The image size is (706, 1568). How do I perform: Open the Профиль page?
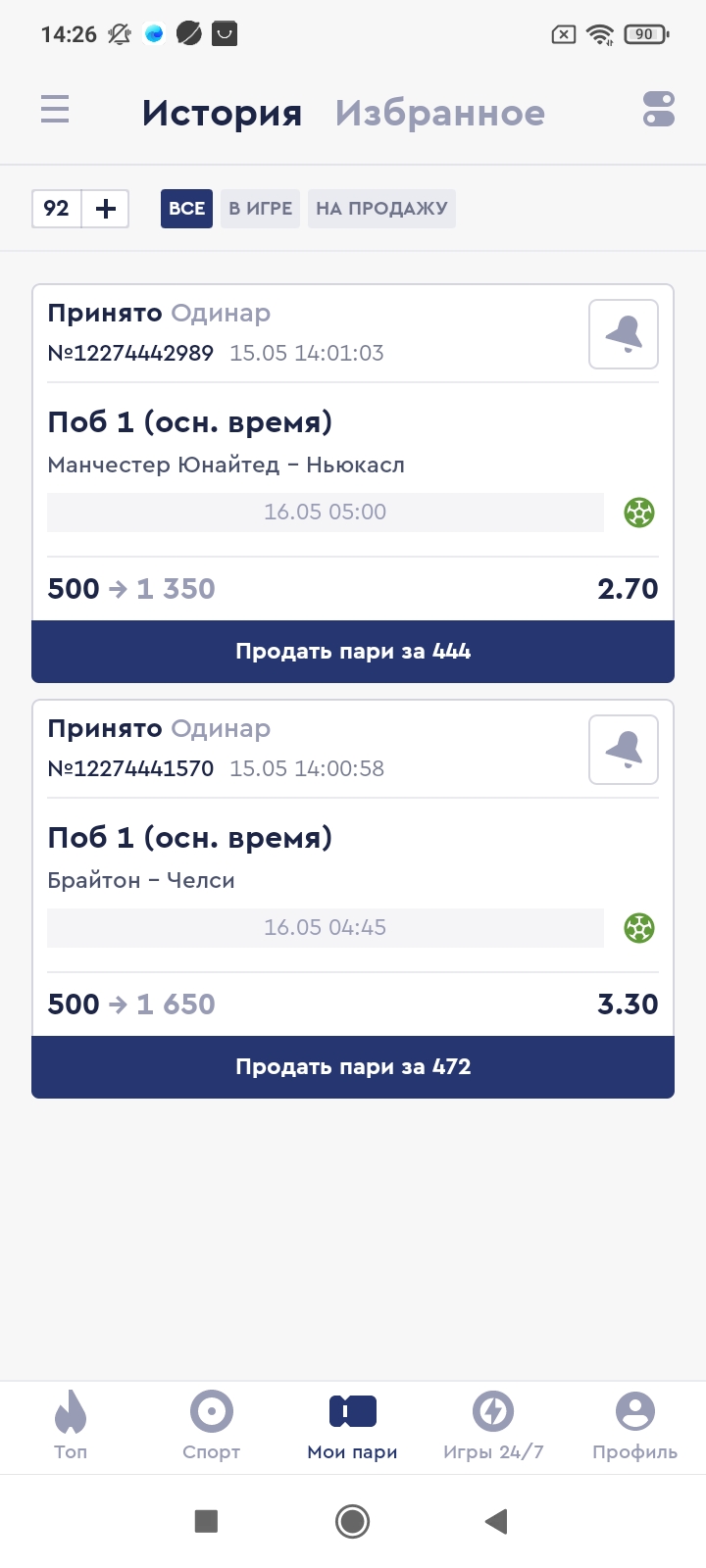[x=634, y=1426]
